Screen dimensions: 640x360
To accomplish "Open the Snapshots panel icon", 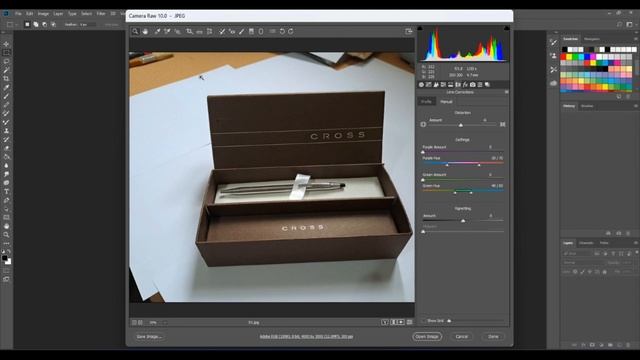I will pyautogui.click(x=487, y=85).
